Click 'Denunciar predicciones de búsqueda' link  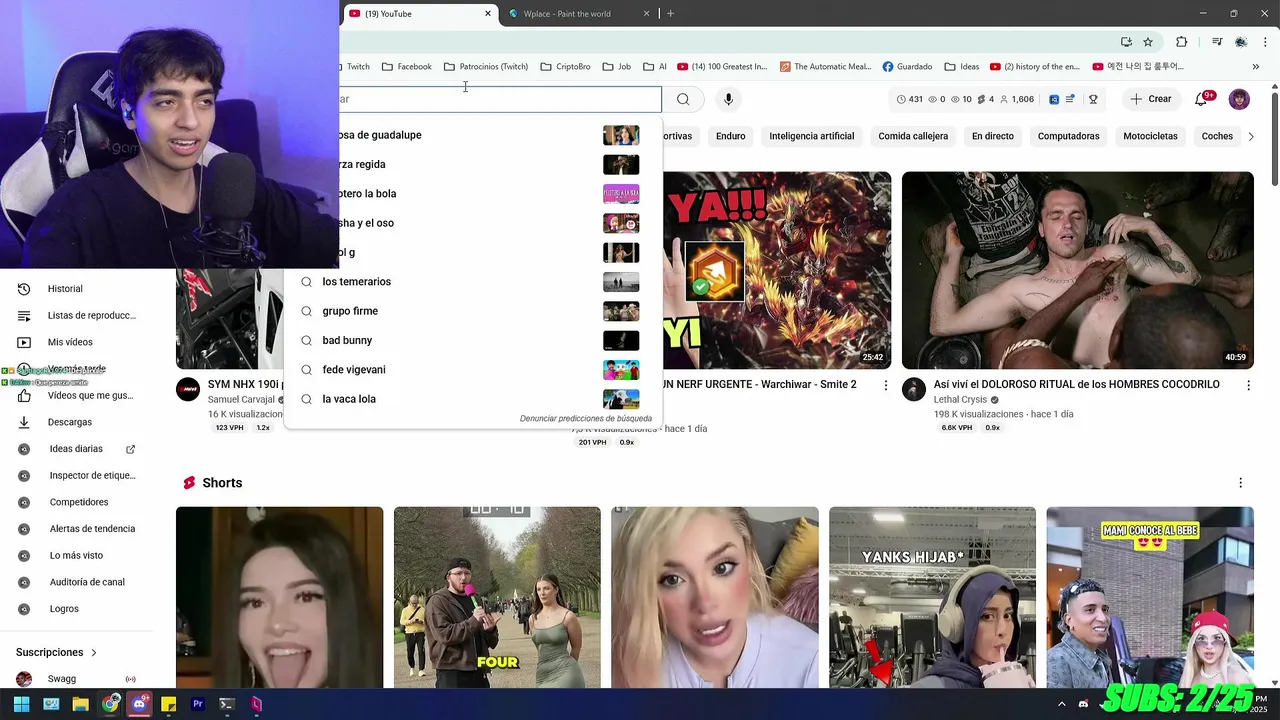585,419
